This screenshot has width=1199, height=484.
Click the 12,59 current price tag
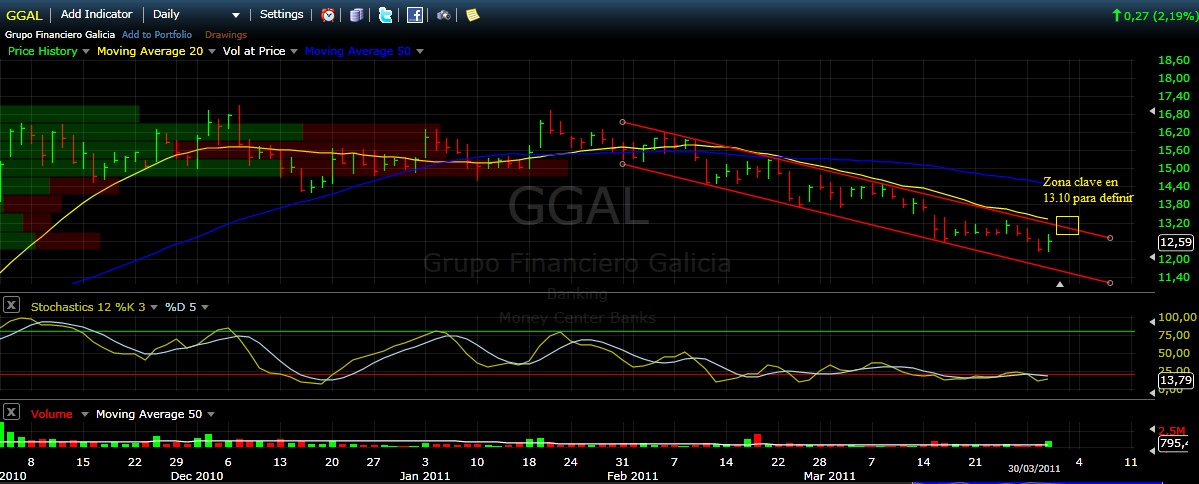pyautogui.click(x=1175, y=242)
